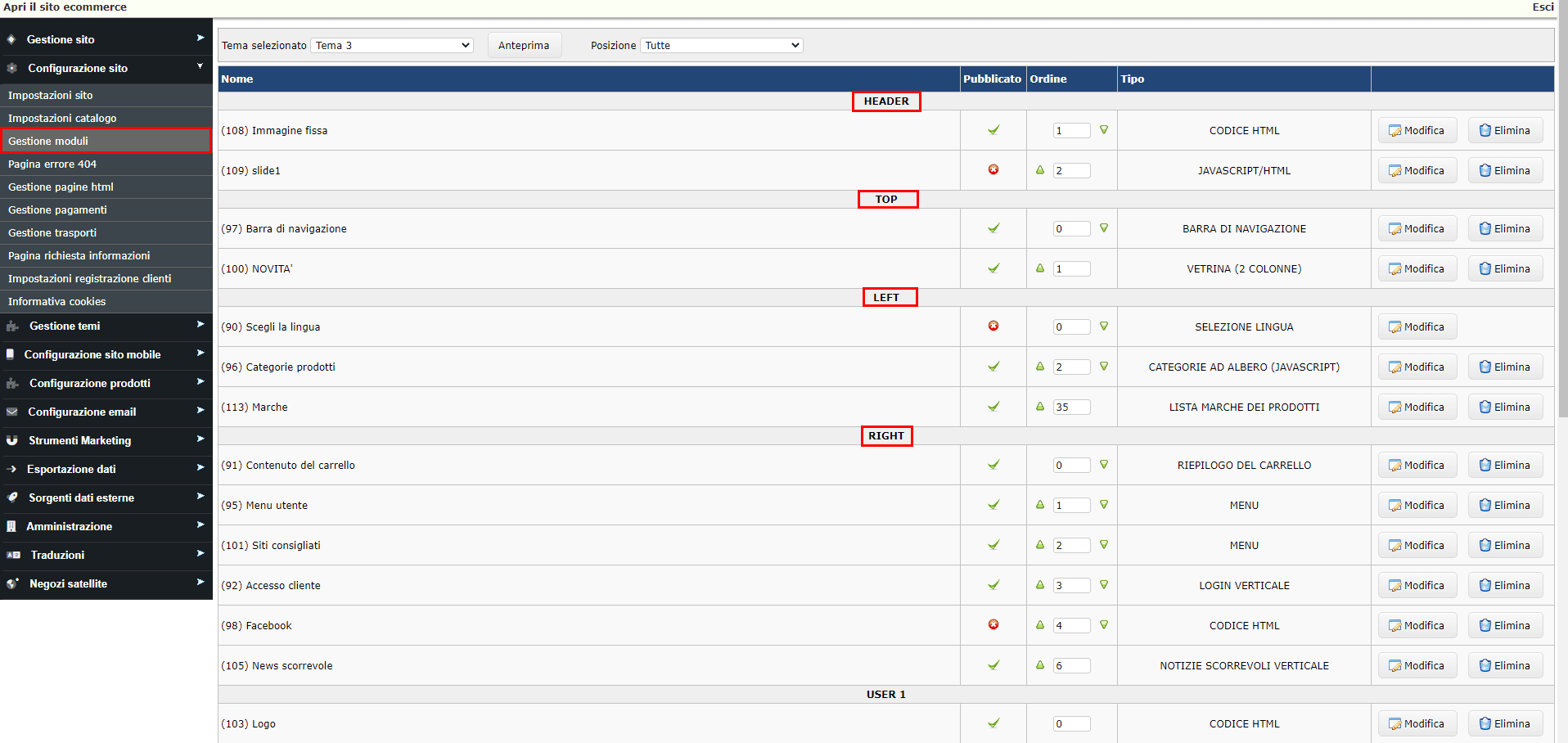Viewport: 1568px width, 743px height.
Task: Move Barra di navigazione down in order
Action: 1104,228
